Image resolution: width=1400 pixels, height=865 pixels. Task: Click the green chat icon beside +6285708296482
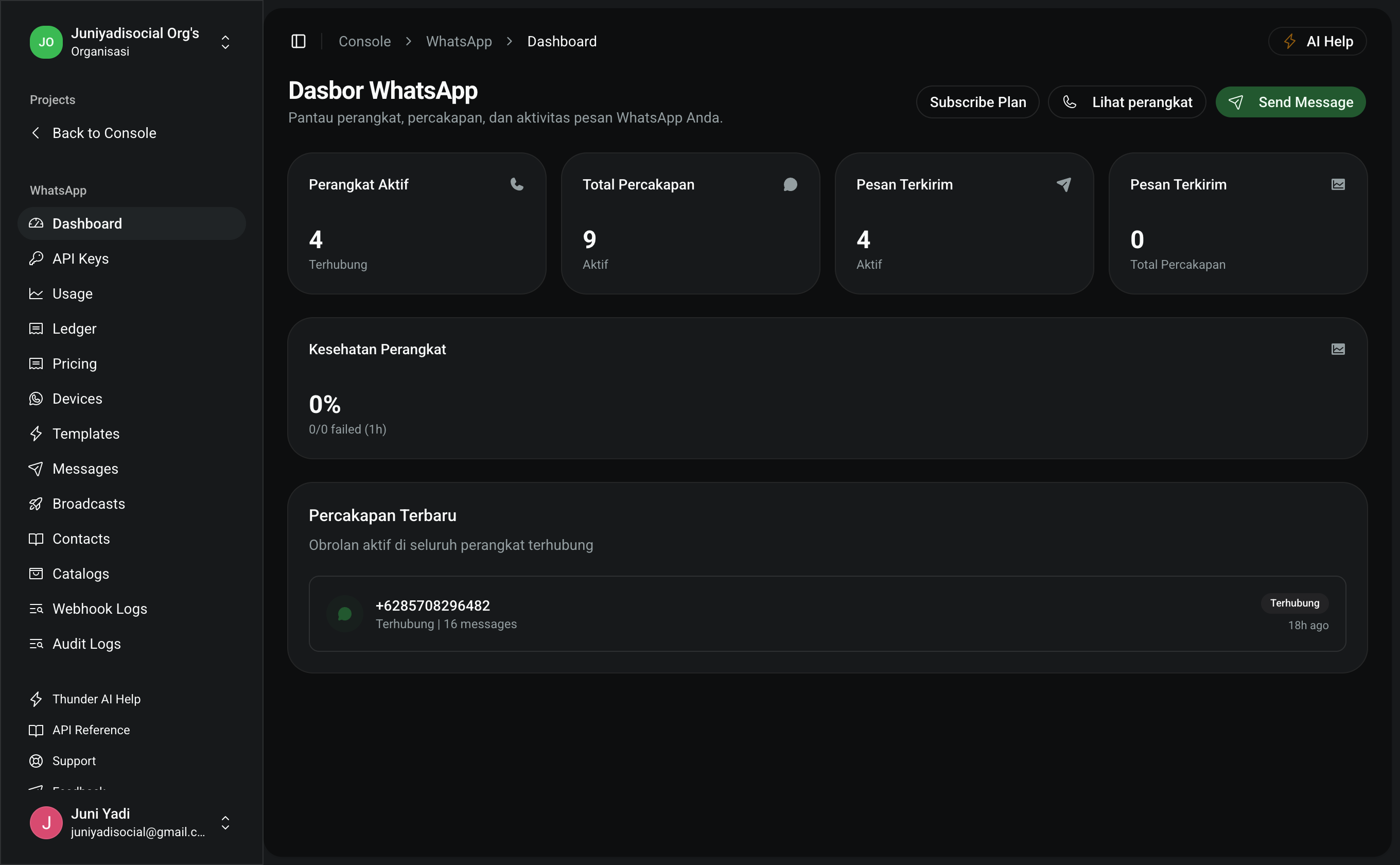click(345, 614)
